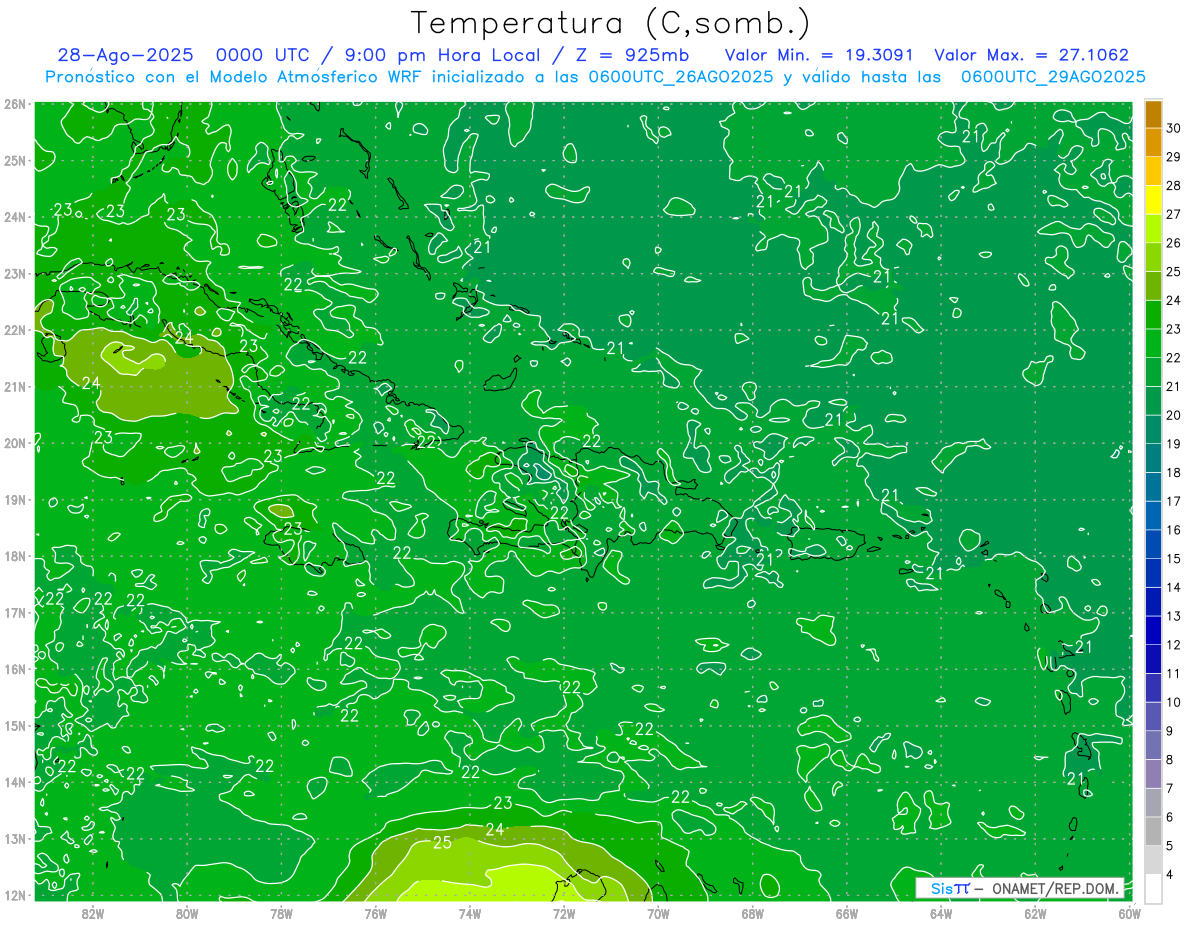Click the longitude axis label 80W
Image resolution: width=1200 pixels, height=927 pixels.
187,913
